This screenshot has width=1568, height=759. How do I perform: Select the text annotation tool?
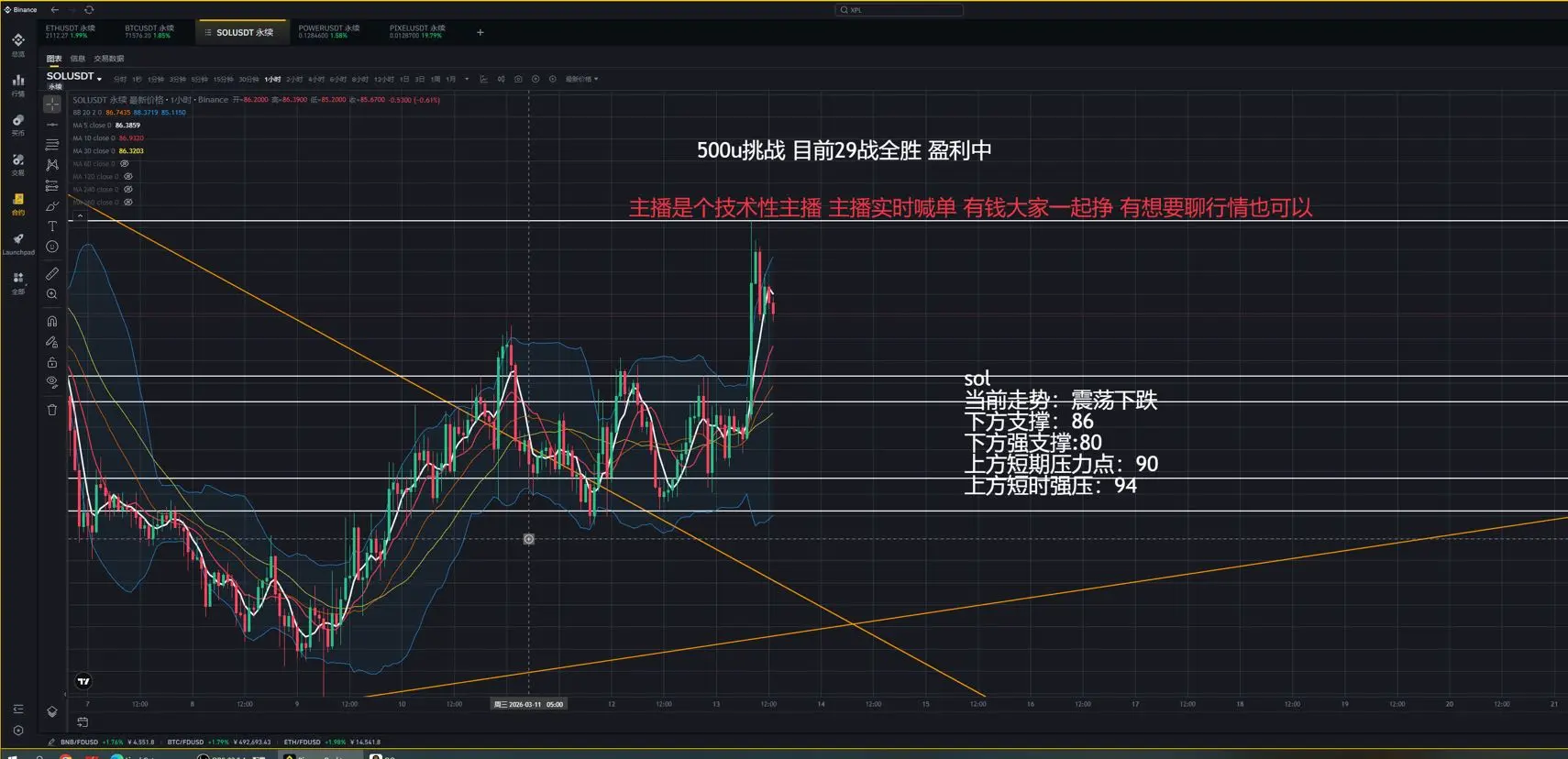tap(52, 226)
